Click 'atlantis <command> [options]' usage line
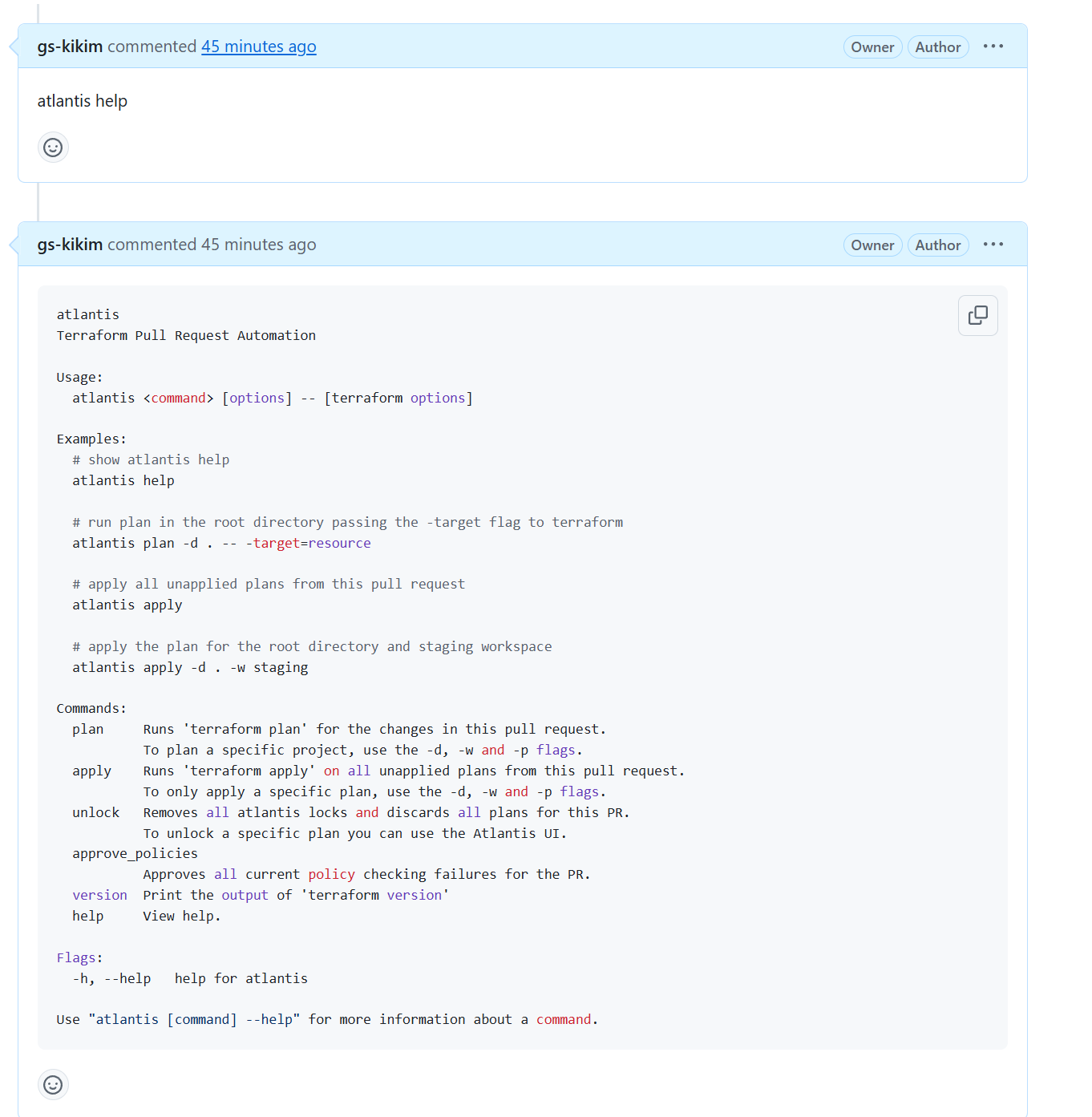1092x1117 pixels. coord(273,398)
